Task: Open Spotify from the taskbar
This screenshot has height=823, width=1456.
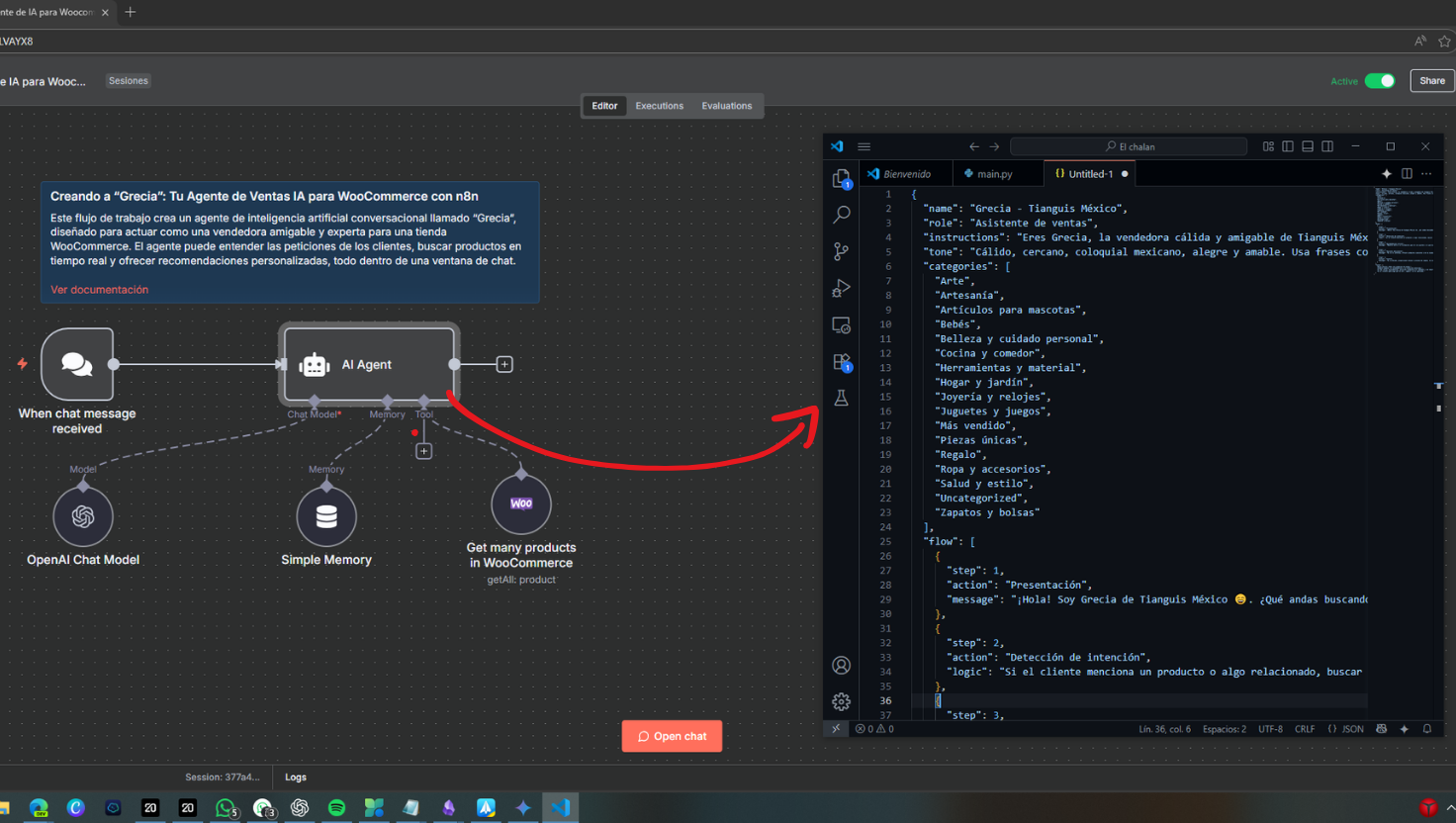Action: pos(336,807)
